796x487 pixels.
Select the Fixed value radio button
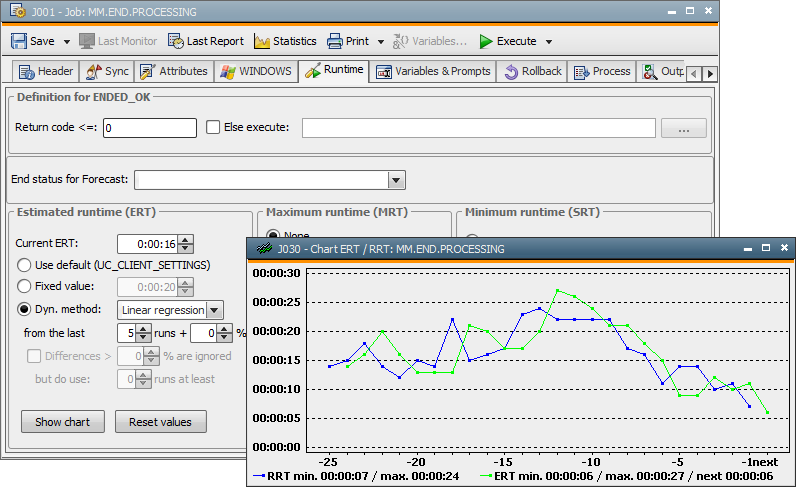point(24,286)
